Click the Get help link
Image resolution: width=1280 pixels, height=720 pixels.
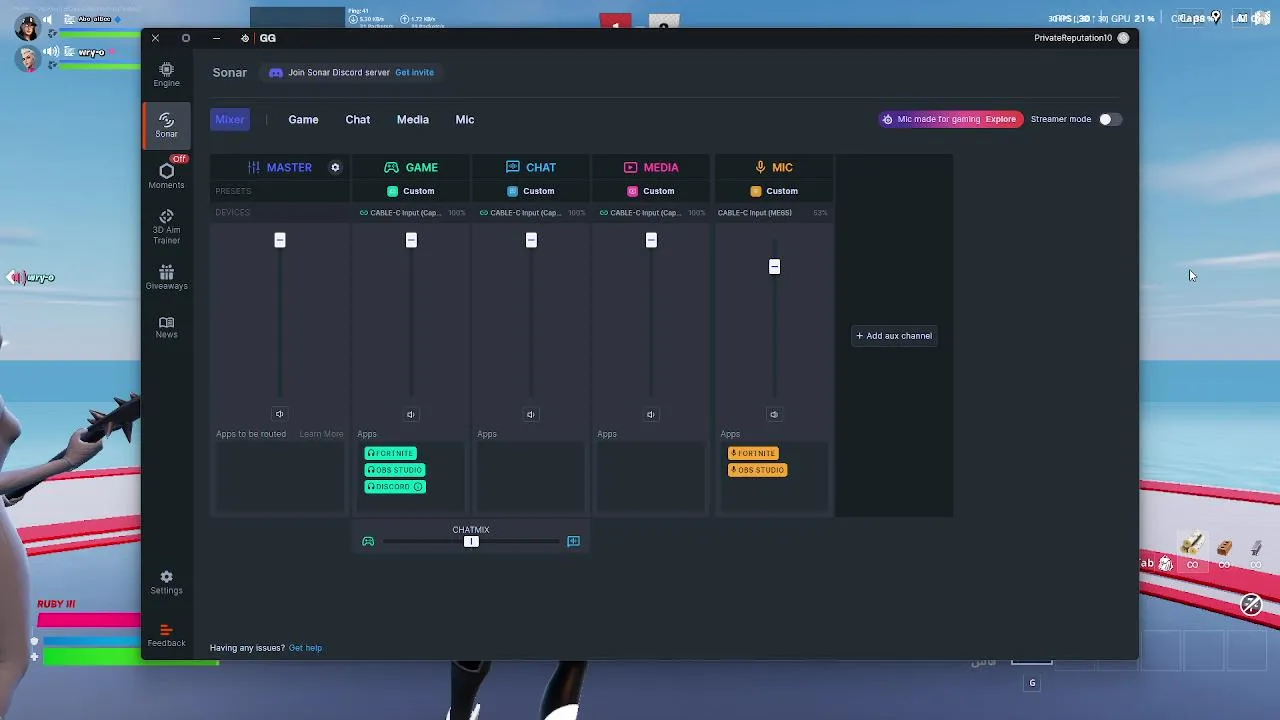point(305,648)
